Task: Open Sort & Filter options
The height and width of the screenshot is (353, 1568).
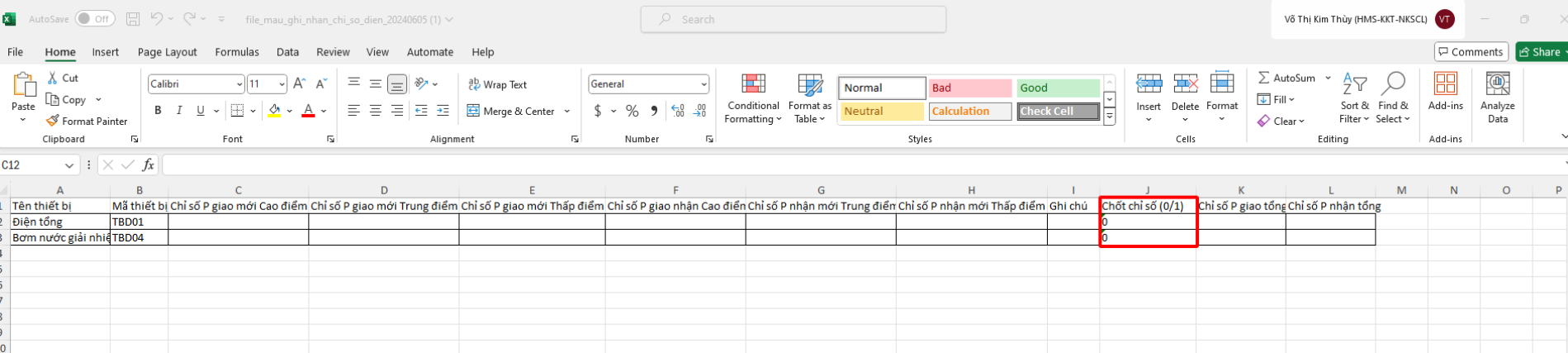Action: click(1354, 99)
